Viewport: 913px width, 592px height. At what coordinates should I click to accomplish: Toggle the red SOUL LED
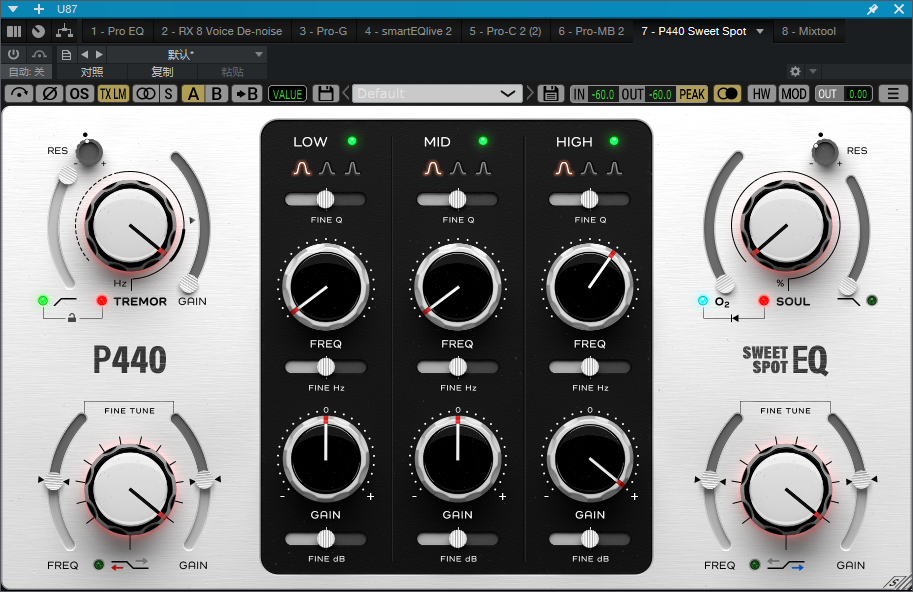point(764,301)
